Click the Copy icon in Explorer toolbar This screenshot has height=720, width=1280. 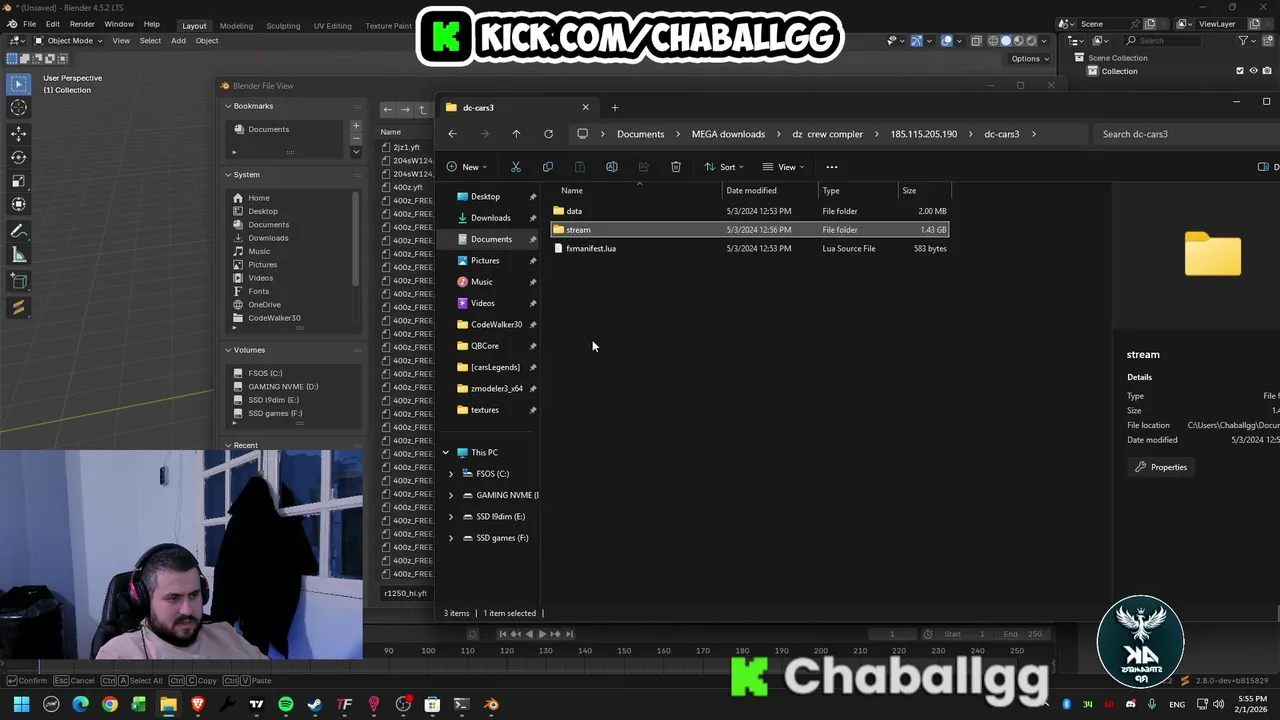pos(547,167)
